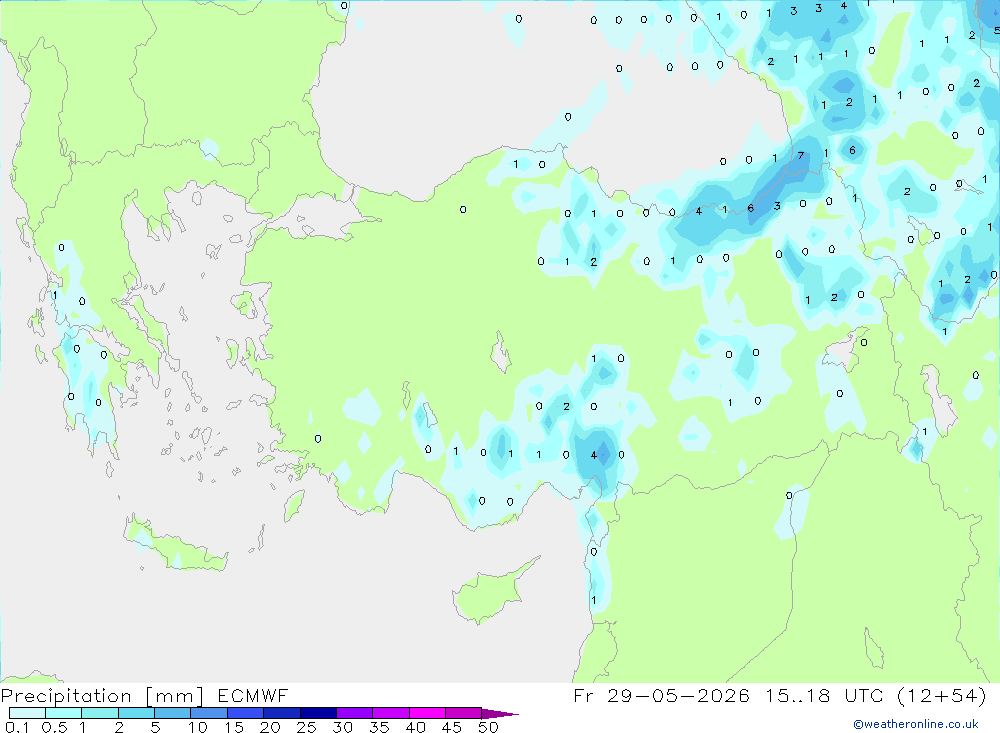This screenshot has height=733, width=1000.
Task: Pick the 5–10 mm legend color swatch
Action: click(x=172, y=713)
